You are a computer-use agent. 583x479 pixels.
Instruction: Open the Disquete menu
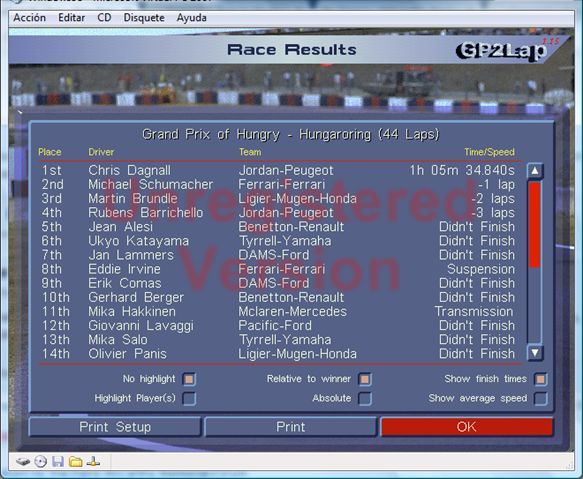click(144, 18)
